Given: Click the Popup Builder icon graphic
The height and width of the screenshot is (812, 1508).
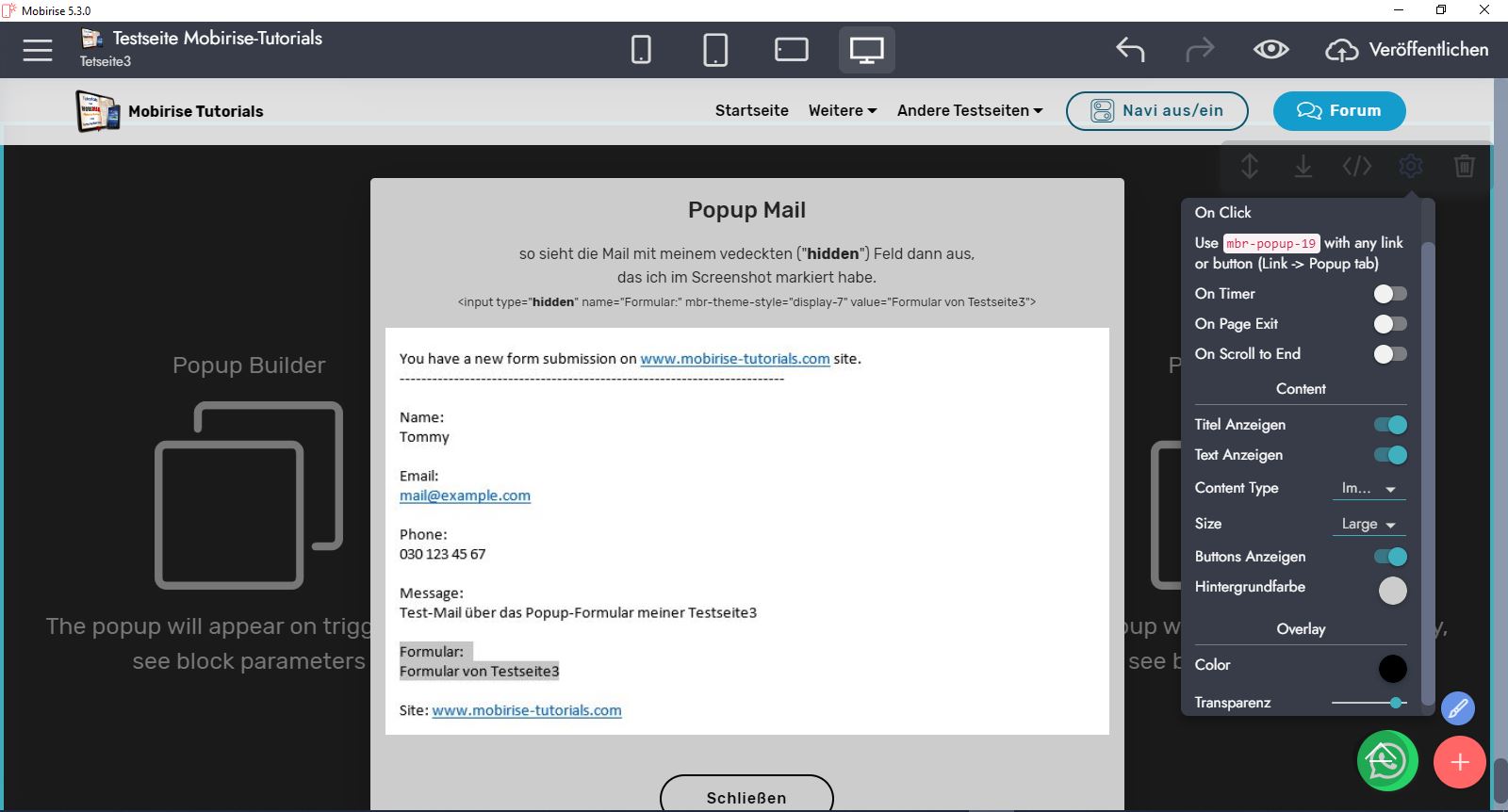Looking at the screenshot, I should [249, 495].
